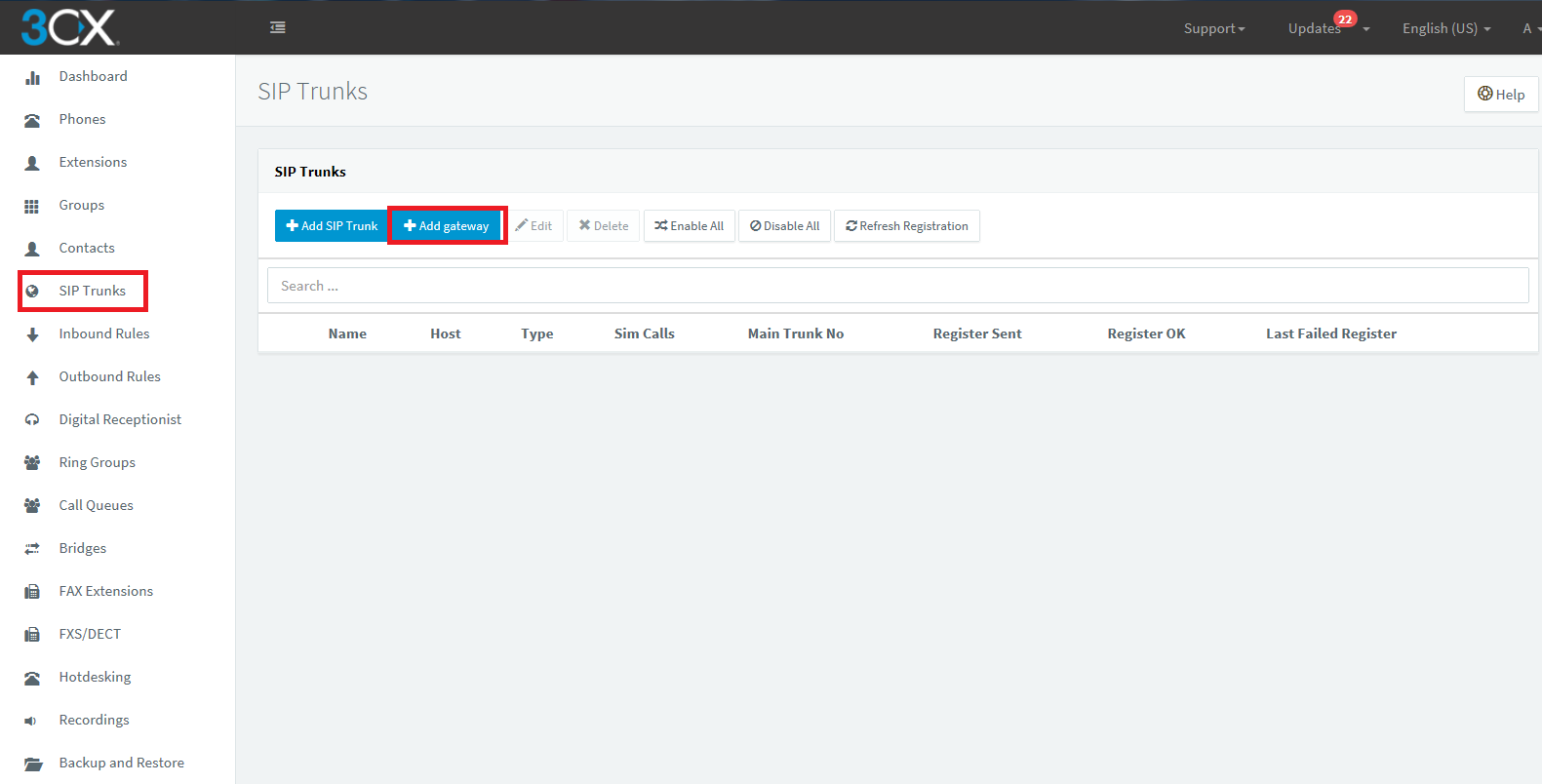1542x784 pixels.
Task: Click the Sim Calls column header
Action: click(x=645, y=333)
